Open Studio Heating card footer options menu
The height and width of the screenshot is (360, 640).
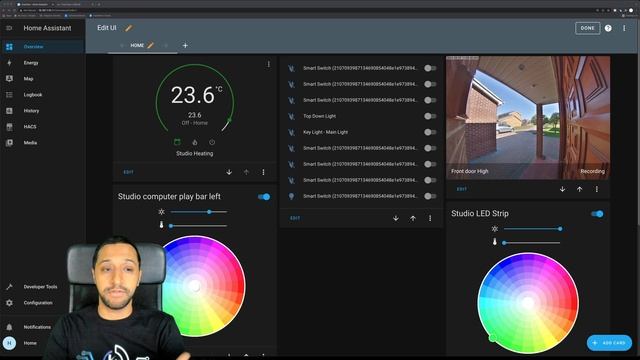pyautogui.click(x=263, y=172)
